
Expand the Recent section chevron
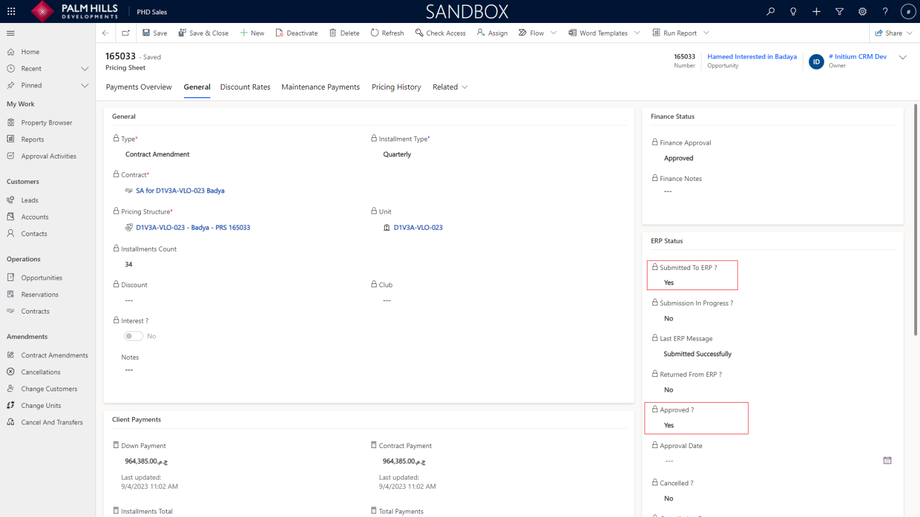(x=84, y=69)
